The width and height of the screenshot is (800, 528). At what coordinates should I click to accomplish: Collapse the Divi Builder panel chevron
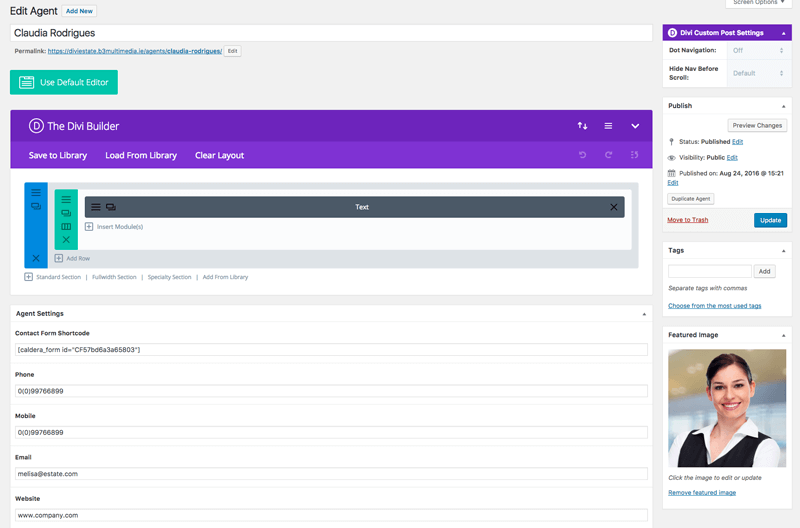coord(635,126)
